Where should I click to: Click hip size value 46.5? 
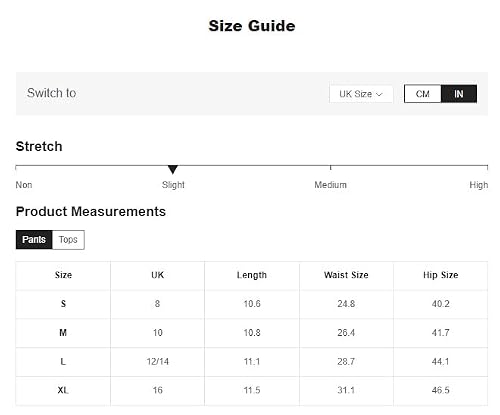(x=441, y=390)
